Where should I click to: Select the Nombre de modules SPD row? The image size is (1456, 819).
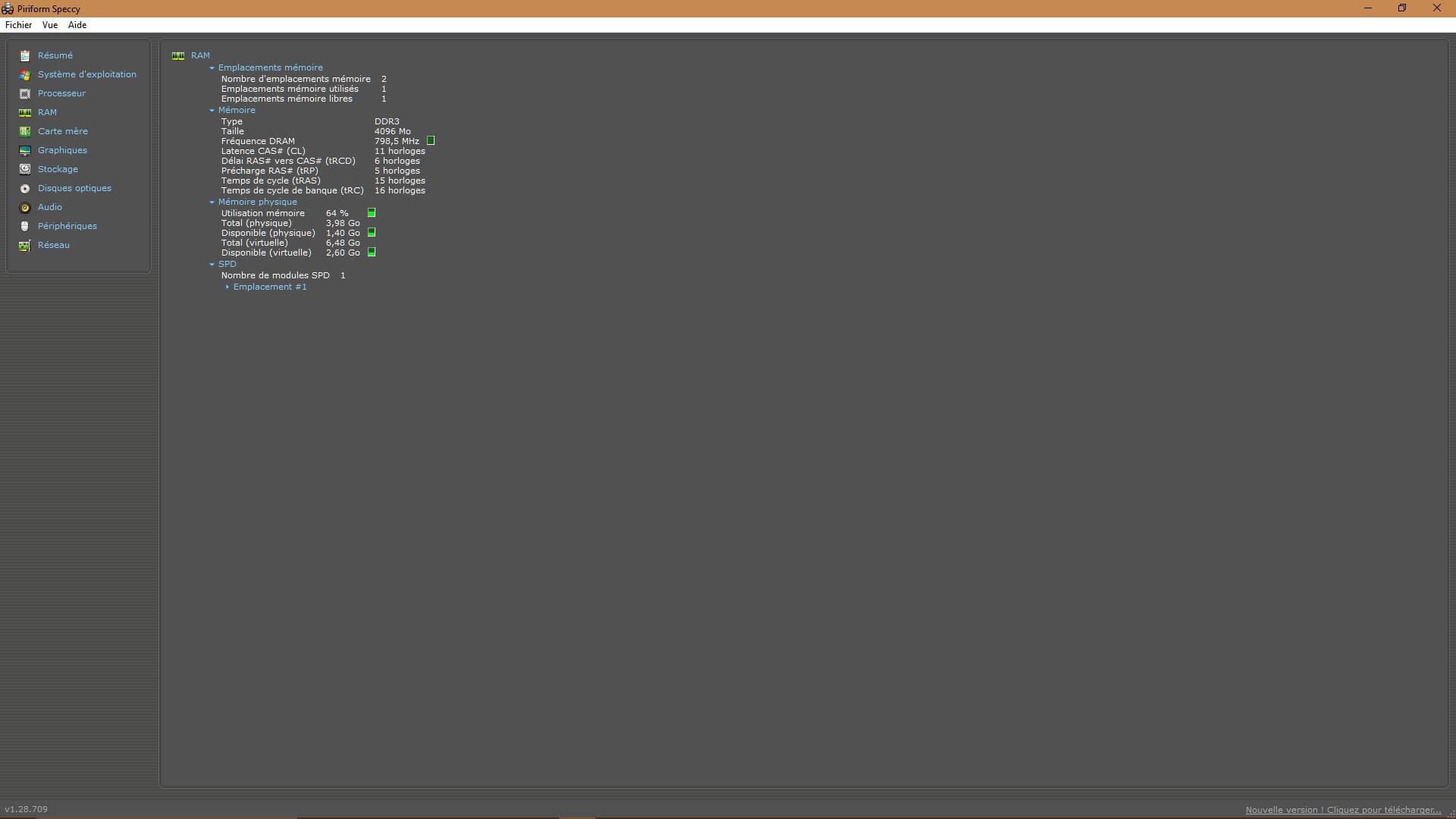coord(283,275)
